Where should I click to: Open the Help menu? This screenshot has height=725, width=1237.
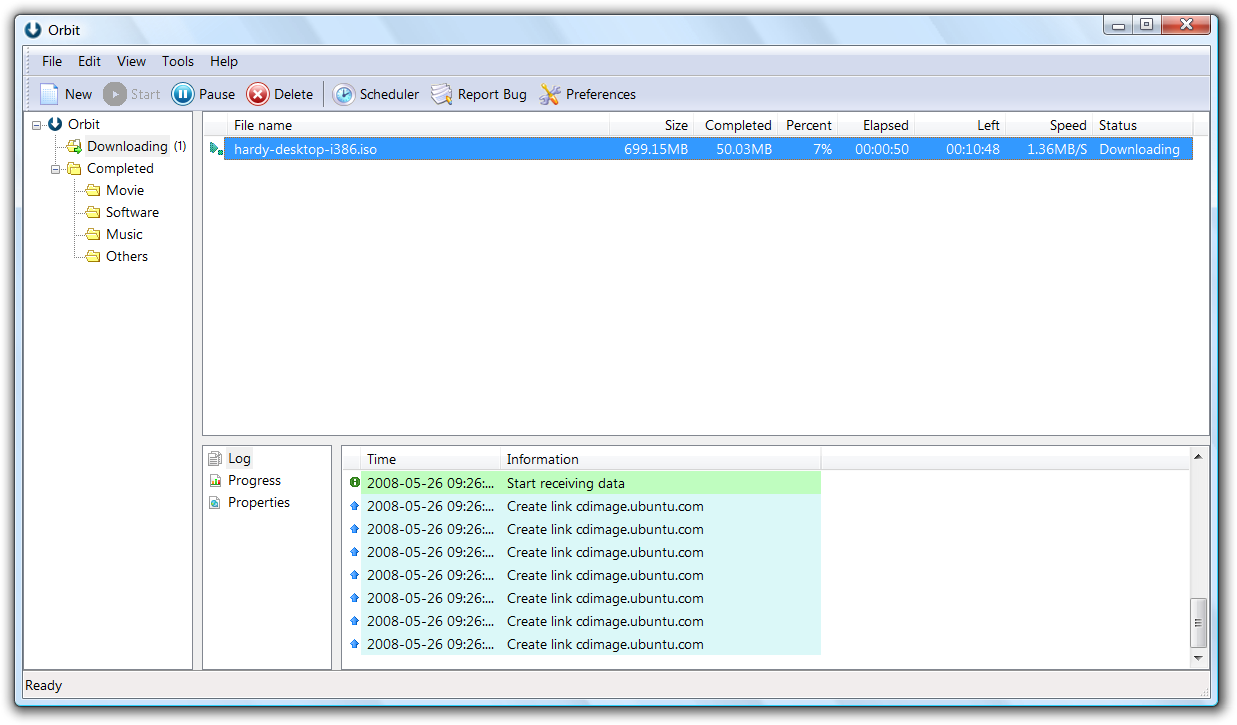[224, 61]
